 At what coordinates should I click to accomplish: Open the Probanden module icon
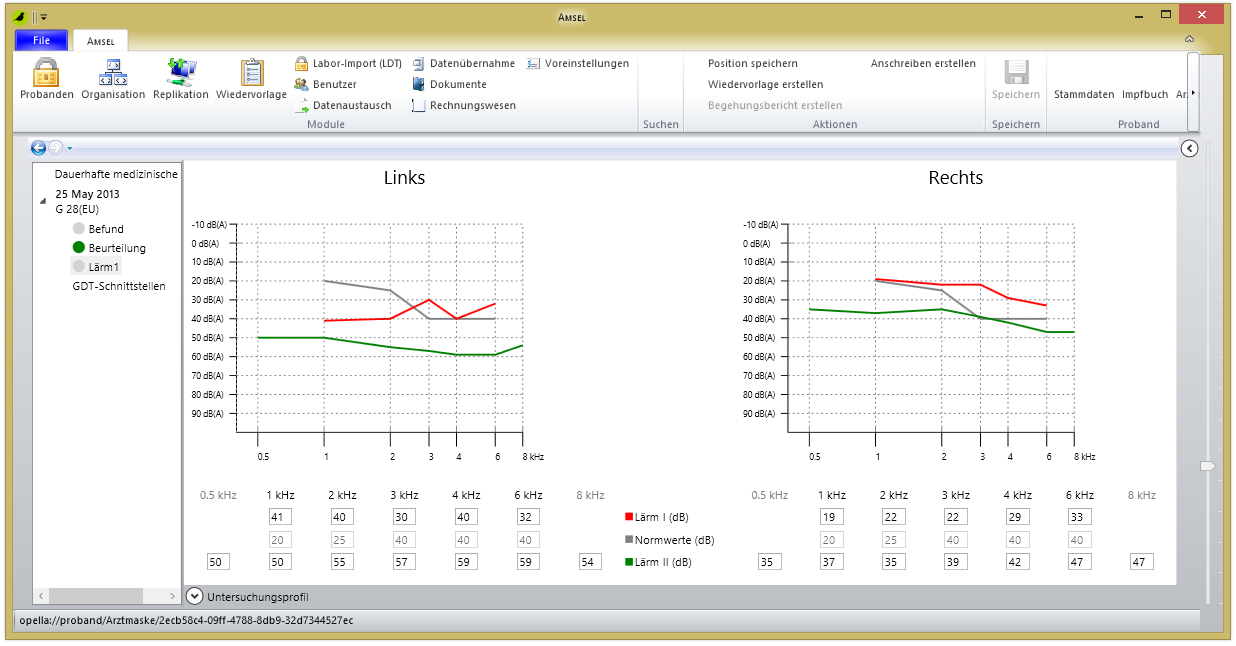(x=46, y=74)
